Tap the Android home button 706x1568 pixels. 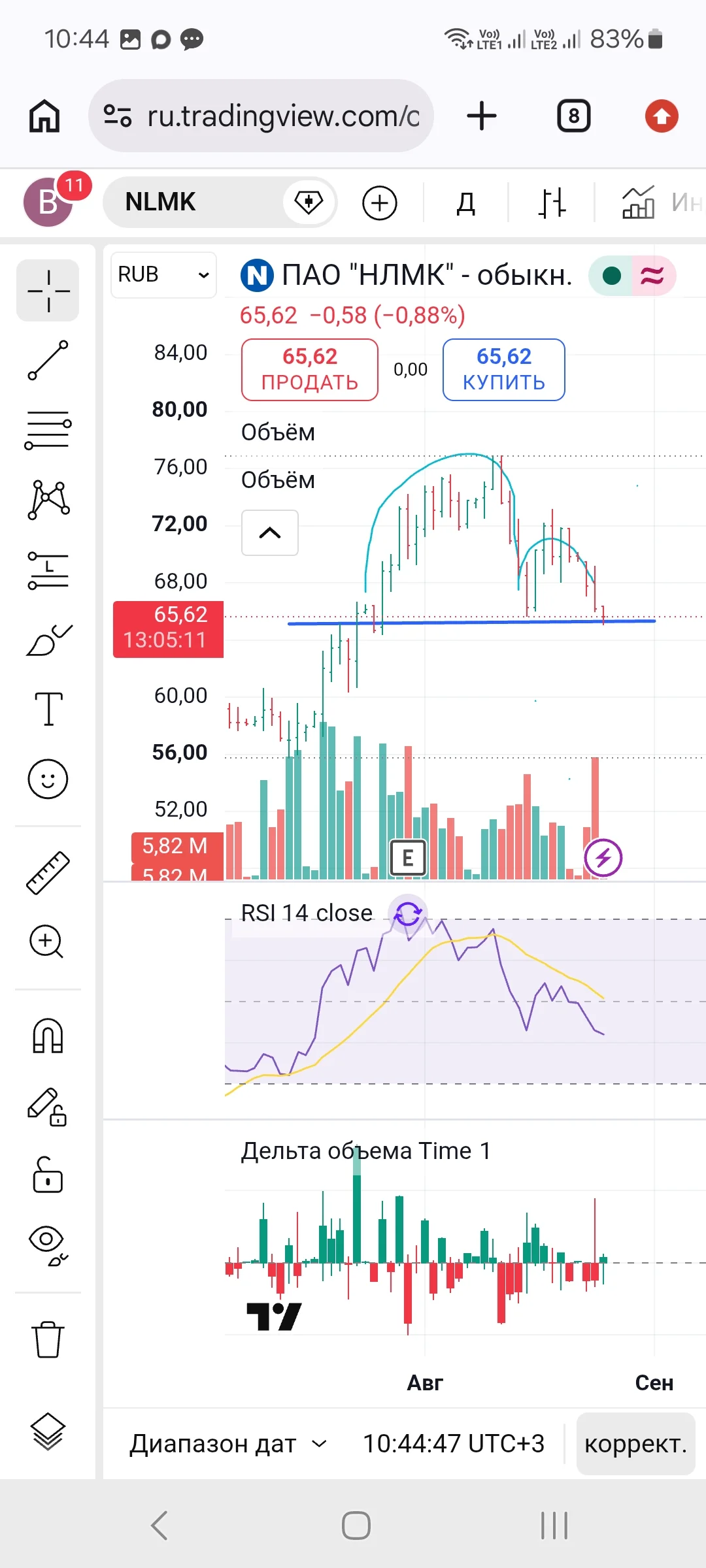(356, 1526)
